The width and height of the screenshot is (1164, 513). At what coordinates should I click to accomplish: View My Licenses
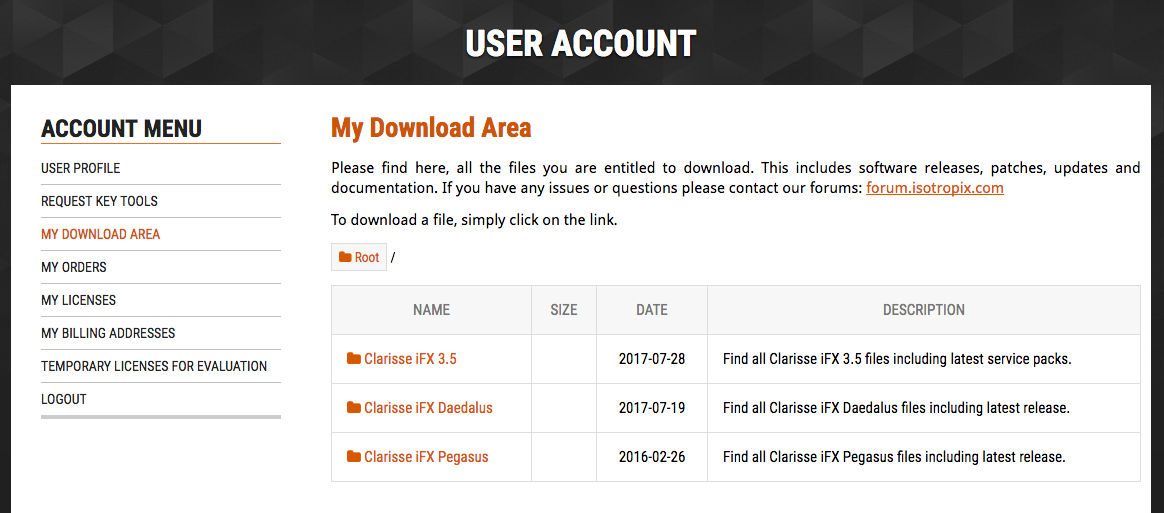[78, 300]
